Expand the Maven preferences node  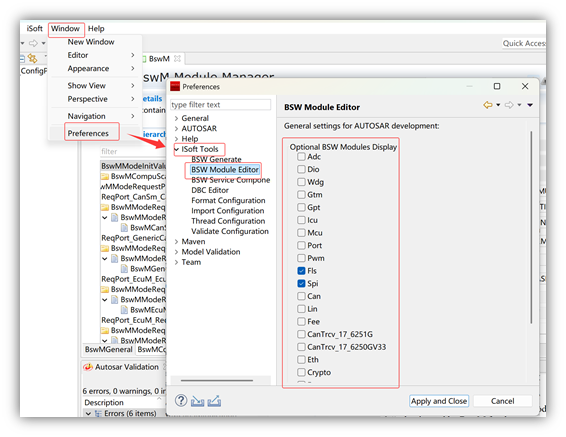pyautogui.click(x=177, y=241)
